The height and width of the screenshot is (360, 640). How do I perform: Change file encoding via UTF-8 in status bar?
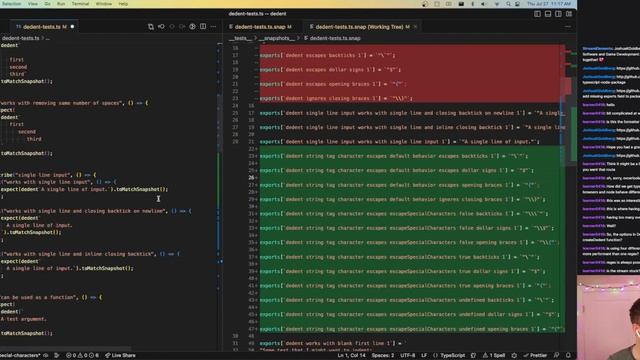[x=407, y=356]
